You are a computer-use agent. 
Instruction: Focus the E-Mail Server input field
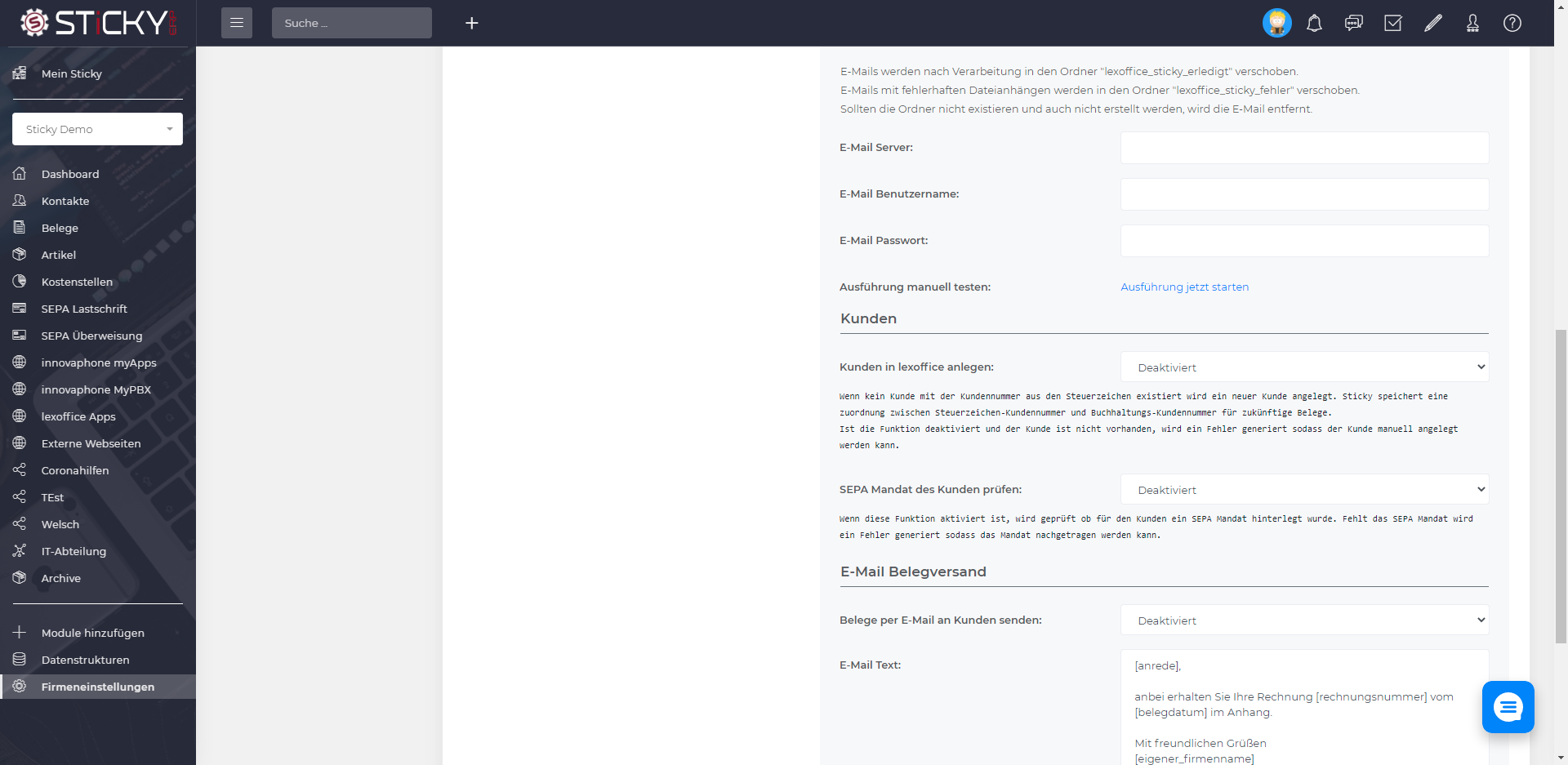pyautogui.click(x=1304, y=148)
